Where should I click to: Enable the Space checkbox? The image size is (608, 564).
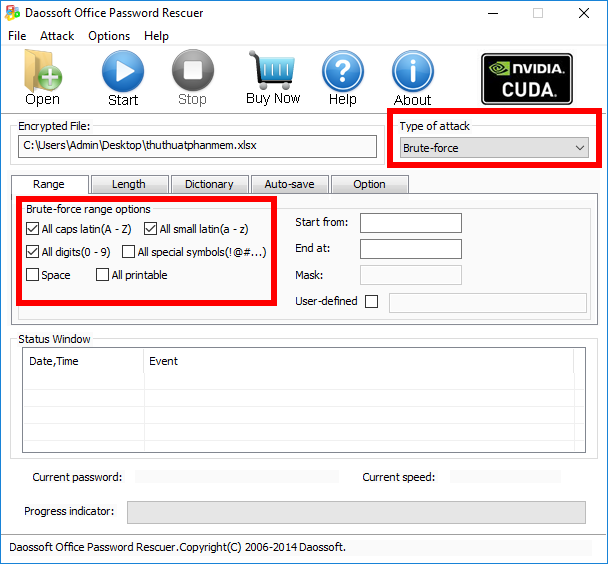pos(33,275)
